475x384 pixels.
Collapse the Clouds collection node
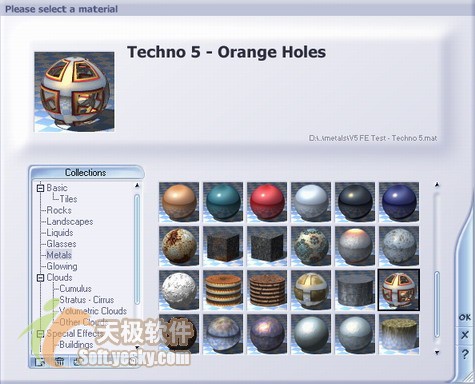[x=40, y=278]
